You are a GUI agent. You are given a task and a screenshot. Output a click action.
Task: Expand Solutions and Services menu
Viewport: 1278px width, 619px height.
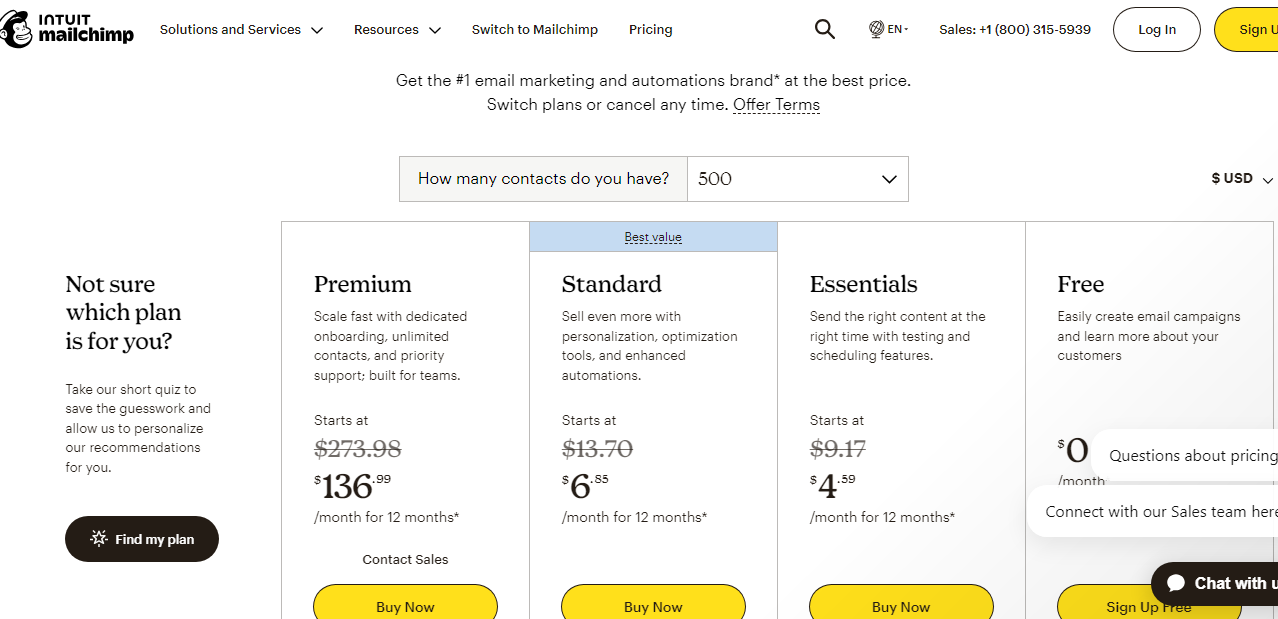coord(241,30)
